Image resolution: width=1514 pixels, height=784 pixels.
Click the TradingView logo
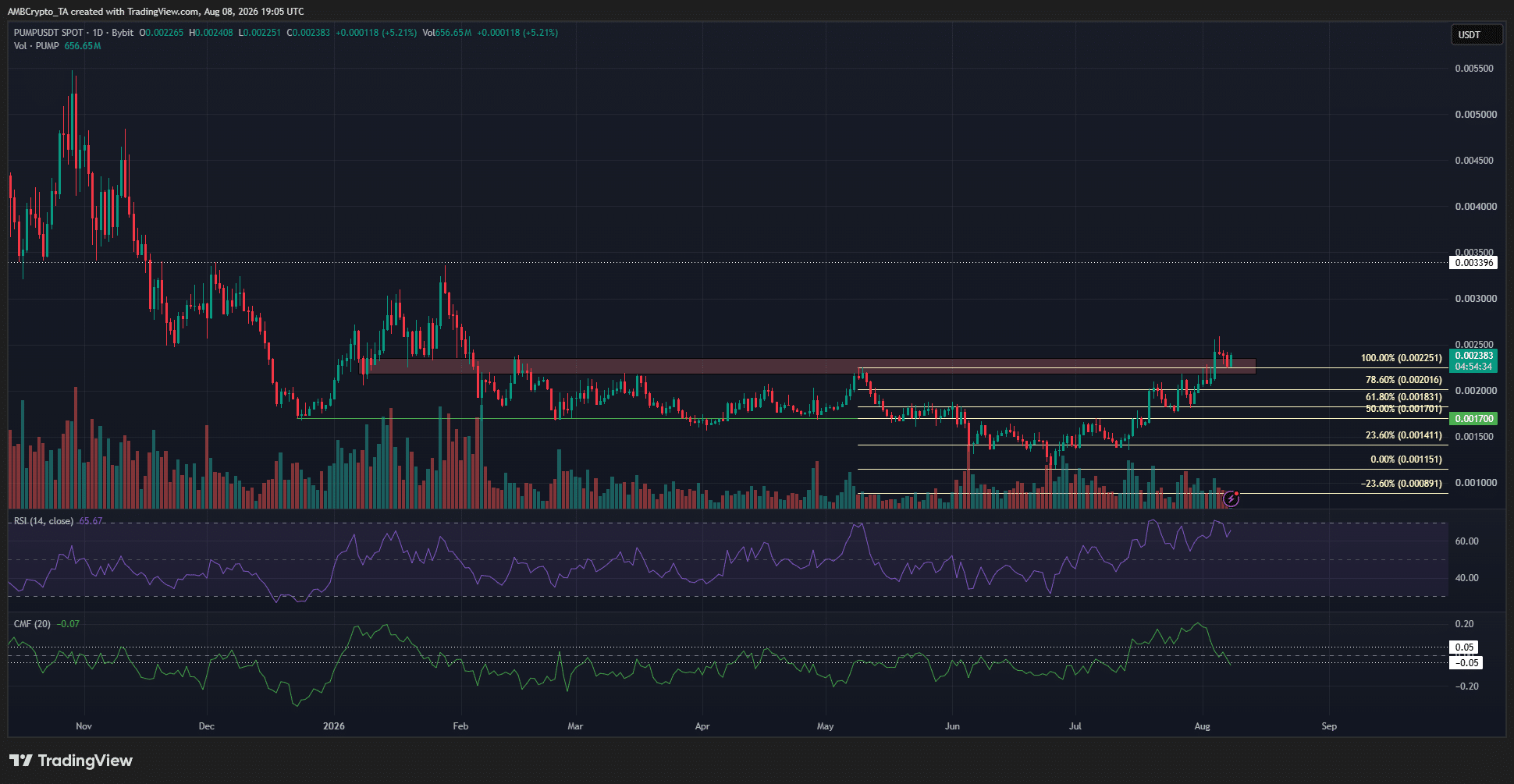pyautogui.click(x=71, y=761)
